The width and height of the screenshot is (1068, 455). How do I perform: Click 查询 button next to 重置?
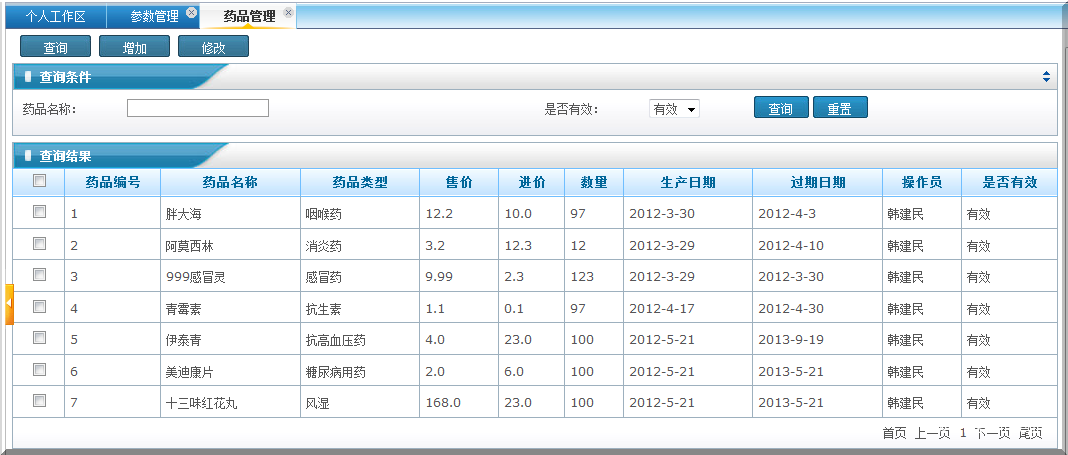click(x=780, y=109)
